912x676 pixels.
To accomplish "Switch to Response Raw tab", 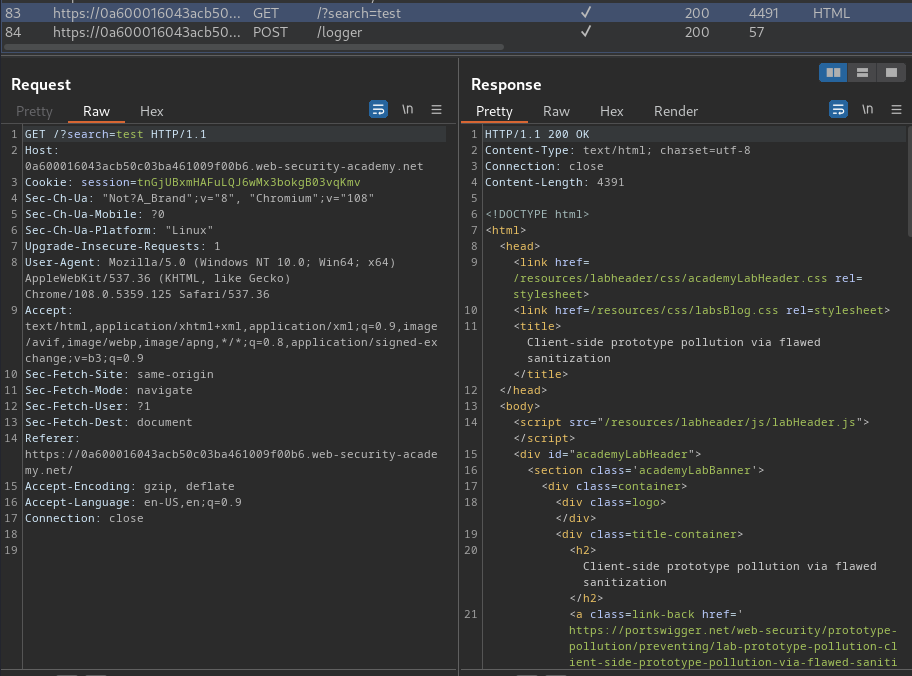I will click(x=556, y=111).
